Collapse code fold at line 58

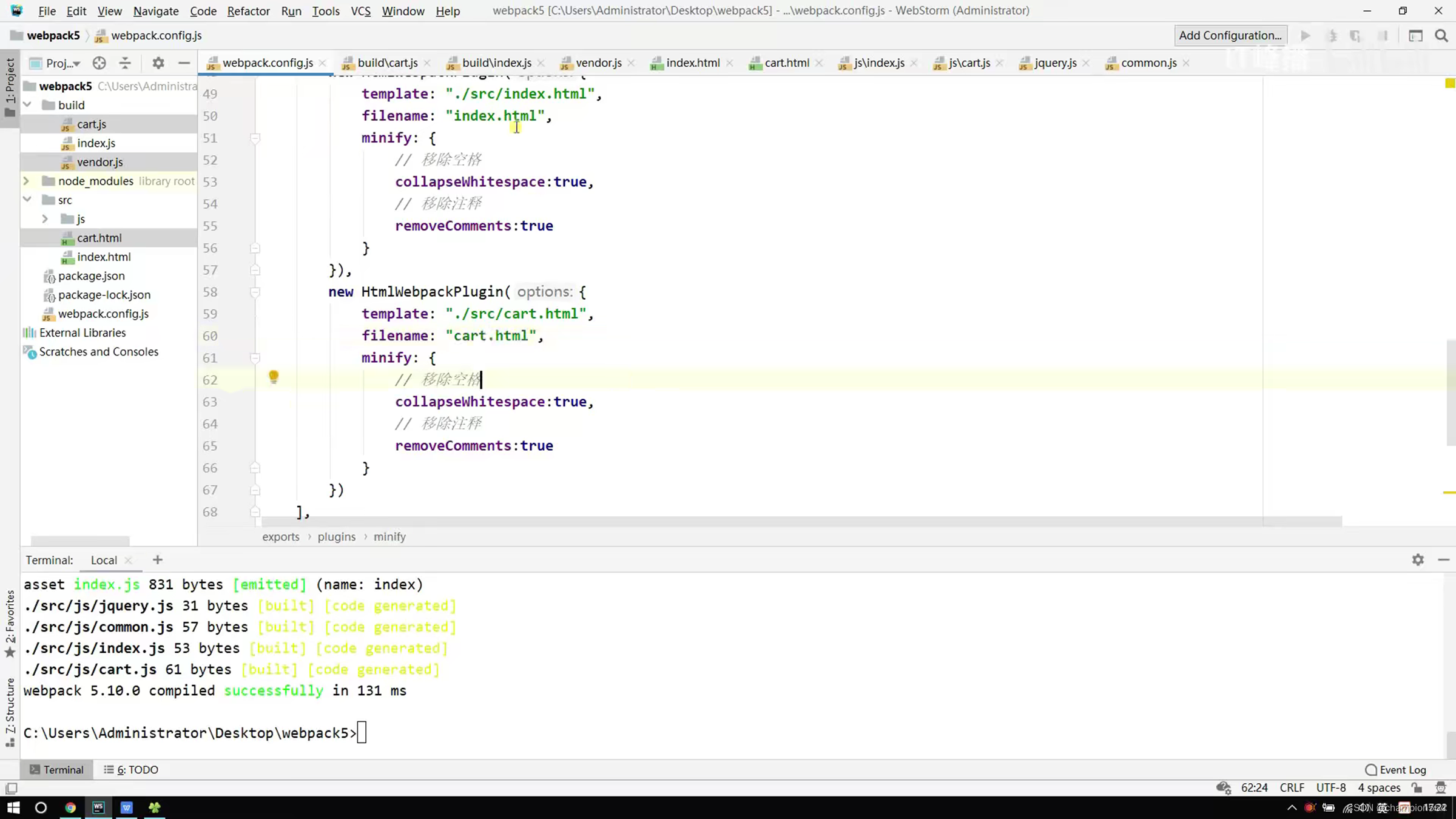point(255,292)
